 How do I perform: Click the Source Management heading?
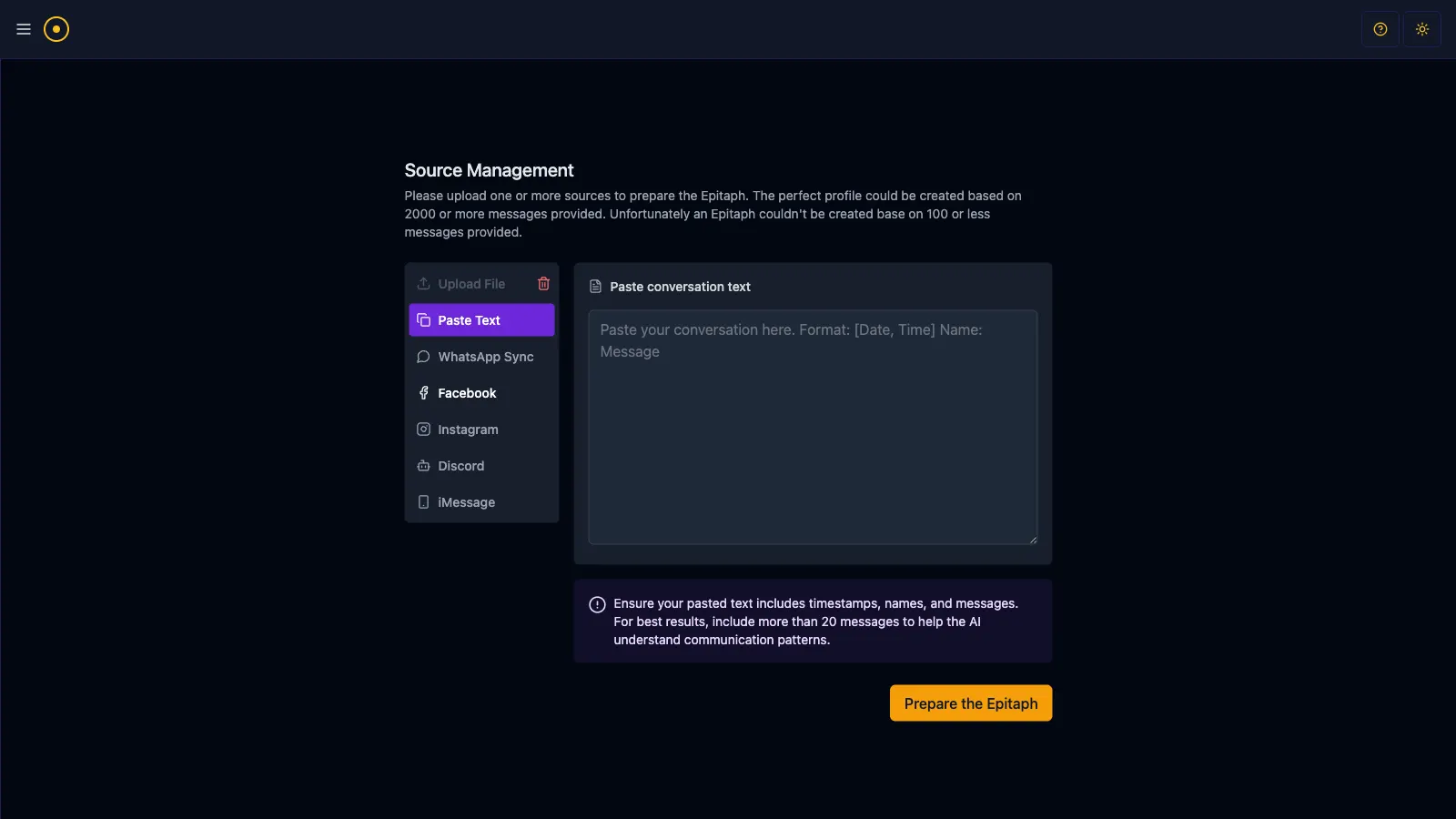[489, 170]
